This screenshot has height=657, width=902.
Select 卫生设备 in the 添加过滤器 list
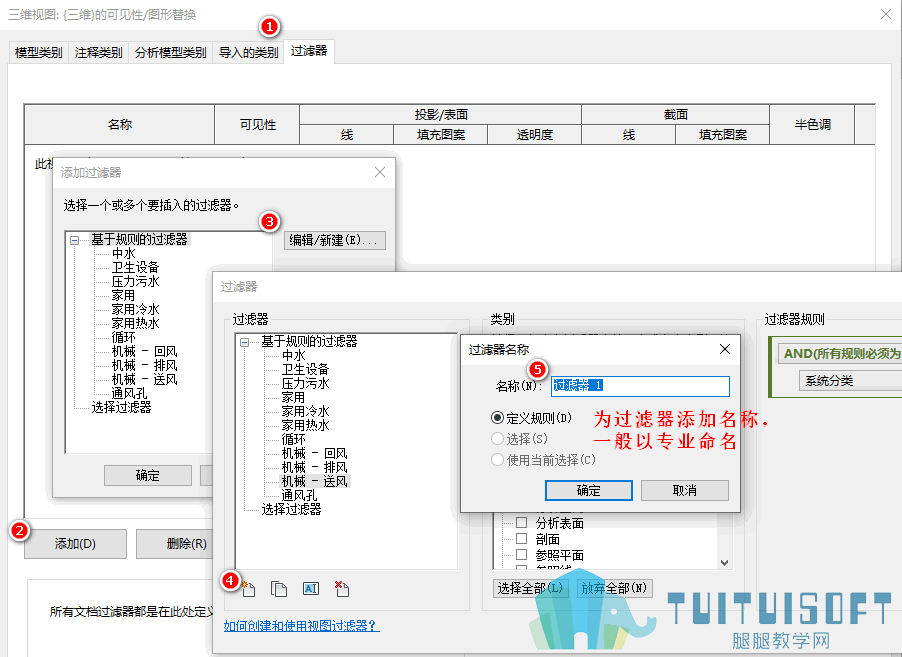(135, 267)
